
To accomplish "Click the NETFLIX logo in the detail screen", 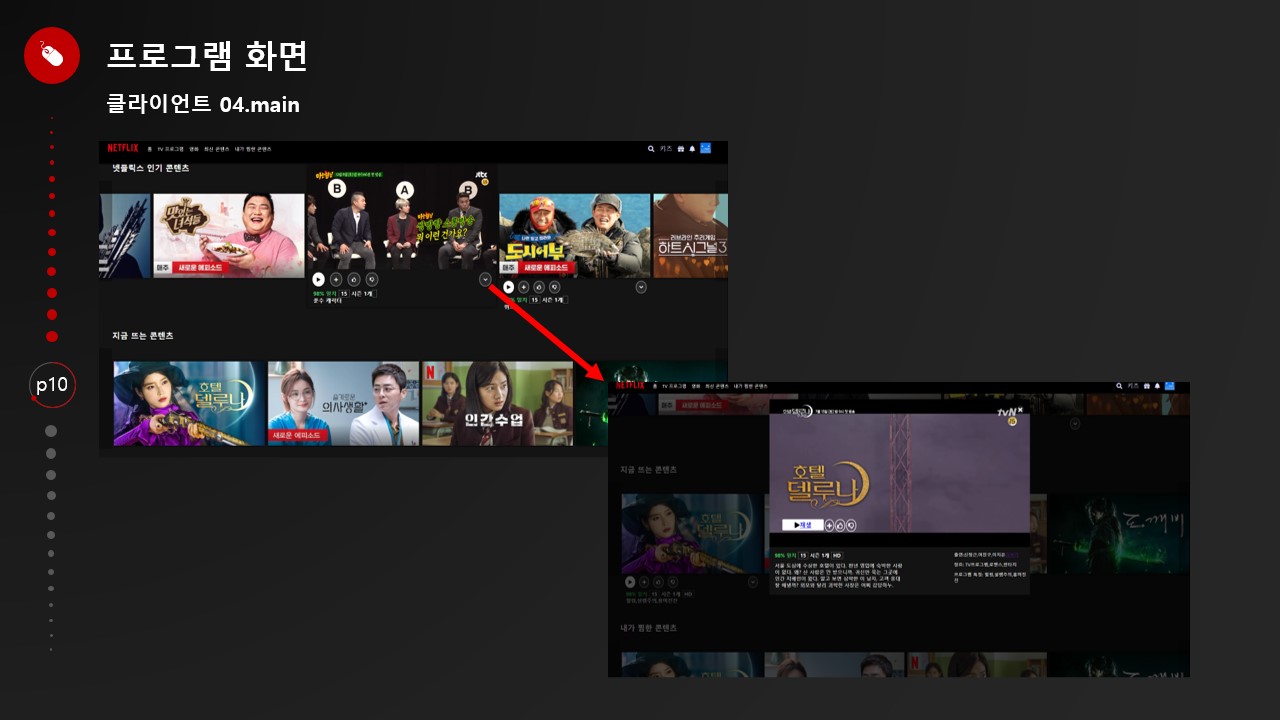I will (x=630, y=385).
